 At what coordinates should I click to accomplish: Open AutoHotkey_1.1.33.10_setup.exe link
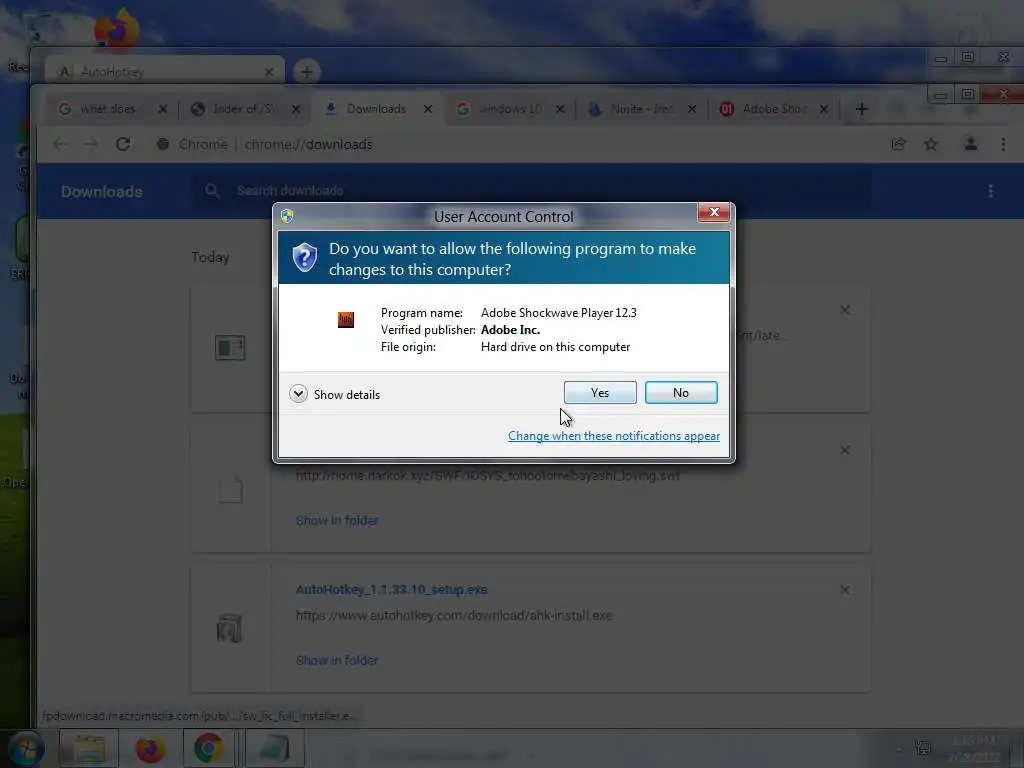(391, 590)
